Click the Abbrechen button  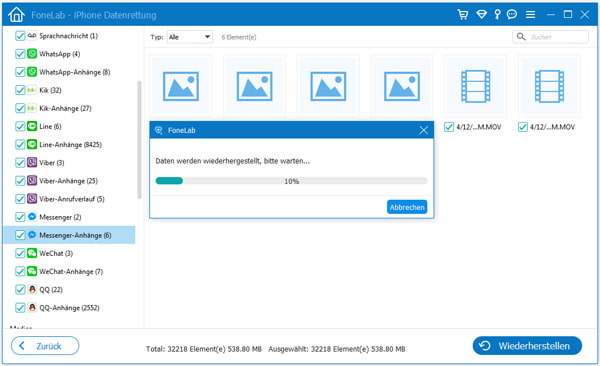407,207
